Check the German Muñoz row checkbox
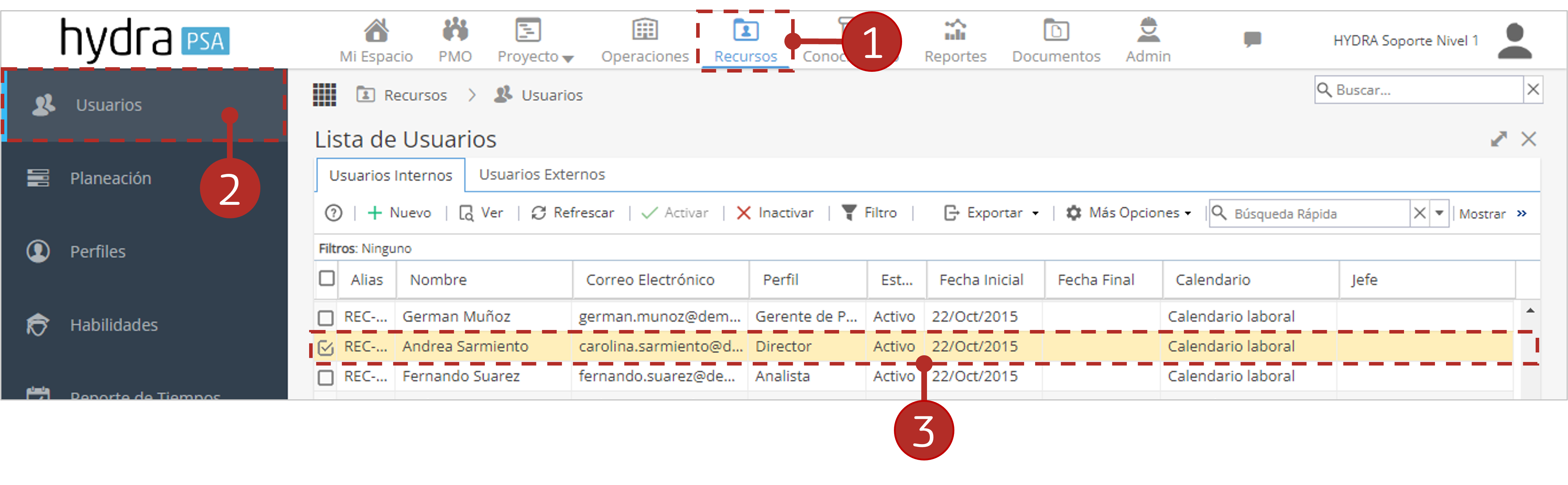This screenshot has height=485, width=1568. [x=325, y=318]
